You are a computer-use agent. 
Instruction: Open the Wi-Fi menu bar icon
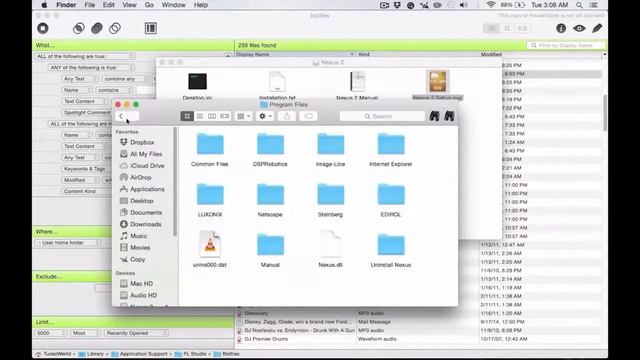point(491,5)
